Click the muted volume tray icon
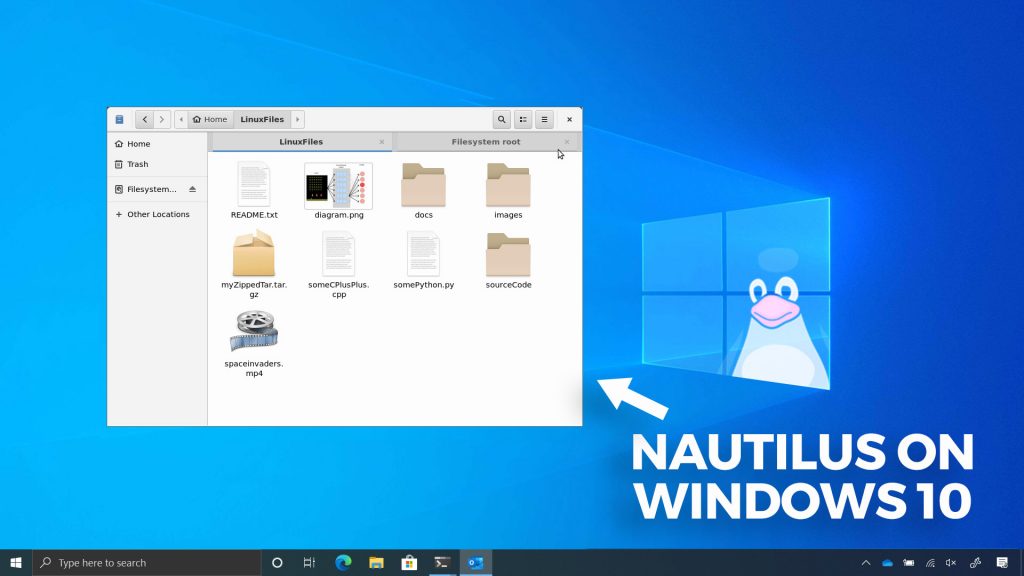 point(951,562)
